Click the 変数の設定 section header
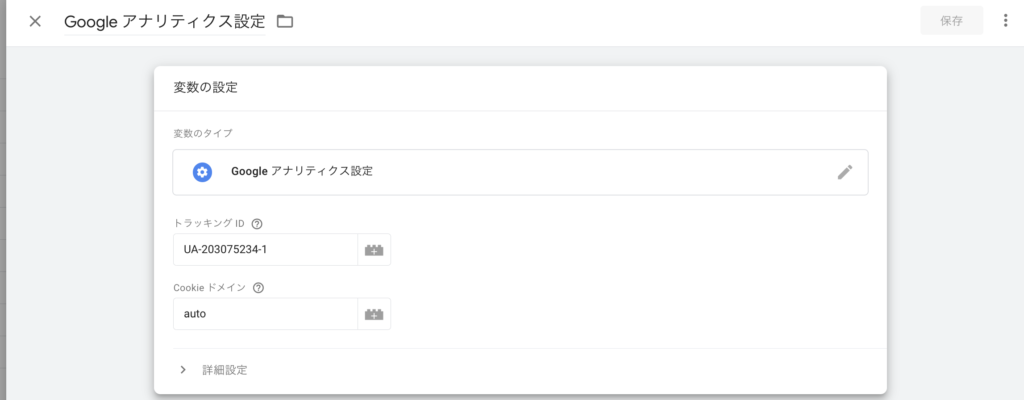 [205, 88]
